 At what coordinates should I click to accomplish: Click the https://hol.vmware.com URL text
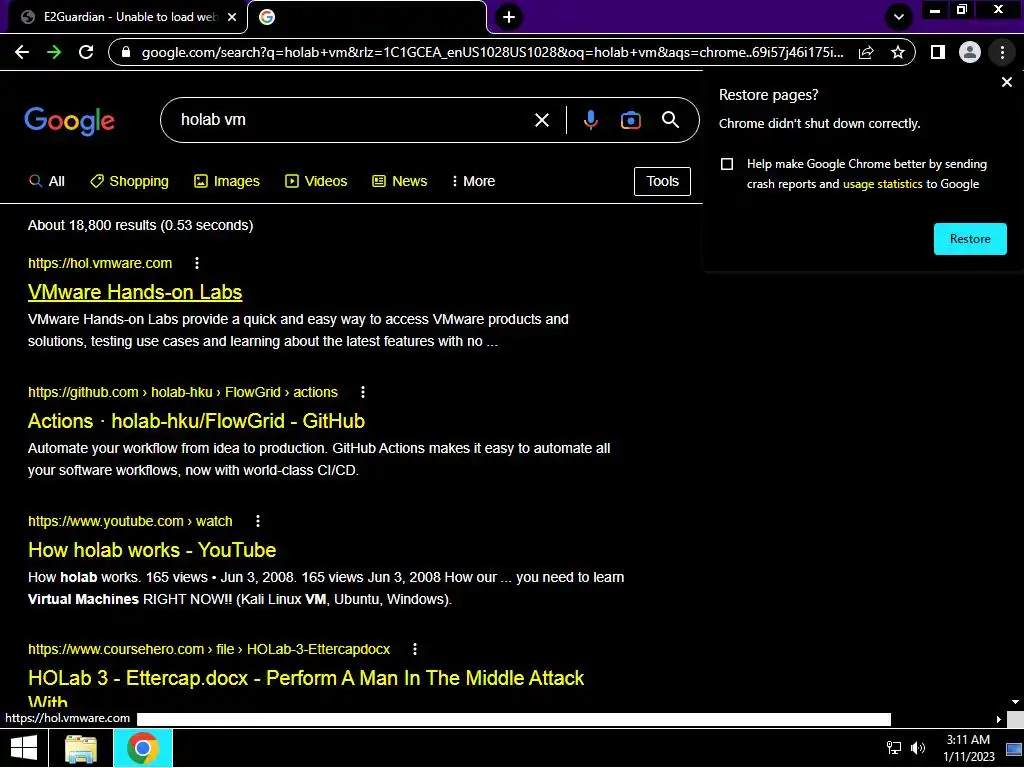tap(100, 263)
